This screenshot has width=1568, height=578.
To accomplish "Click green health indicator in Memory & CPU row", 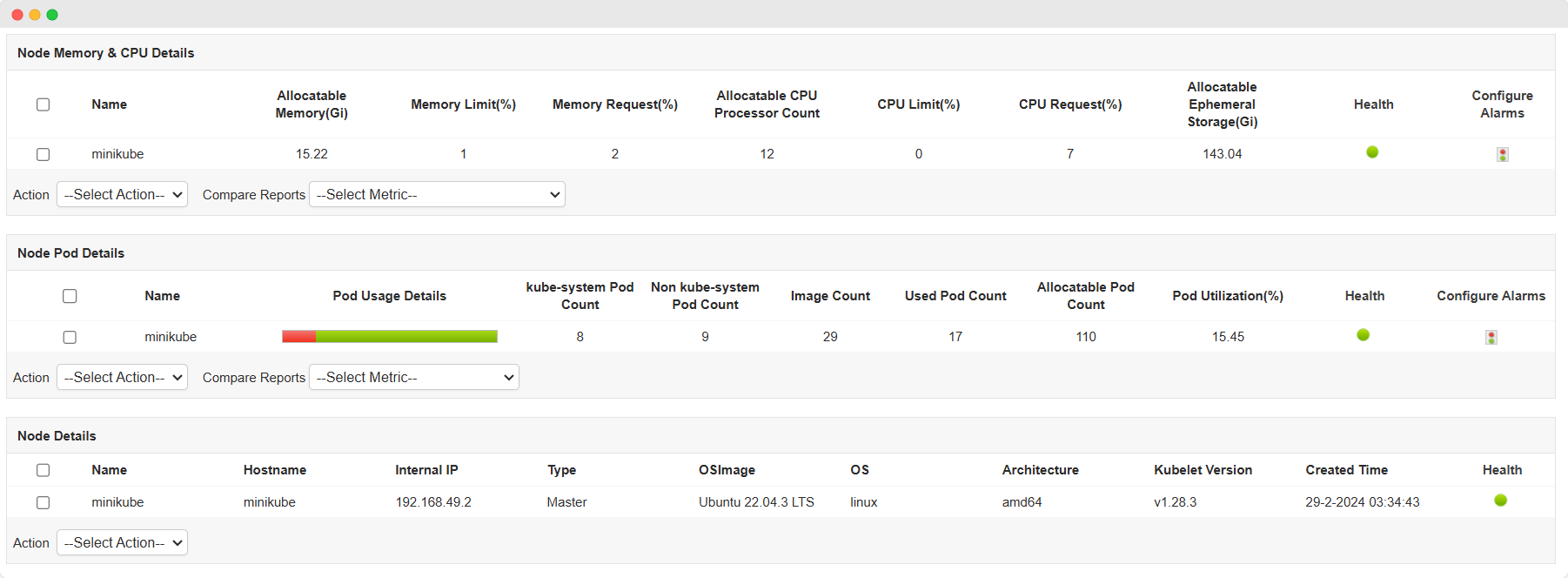I will coord(1372,152).
